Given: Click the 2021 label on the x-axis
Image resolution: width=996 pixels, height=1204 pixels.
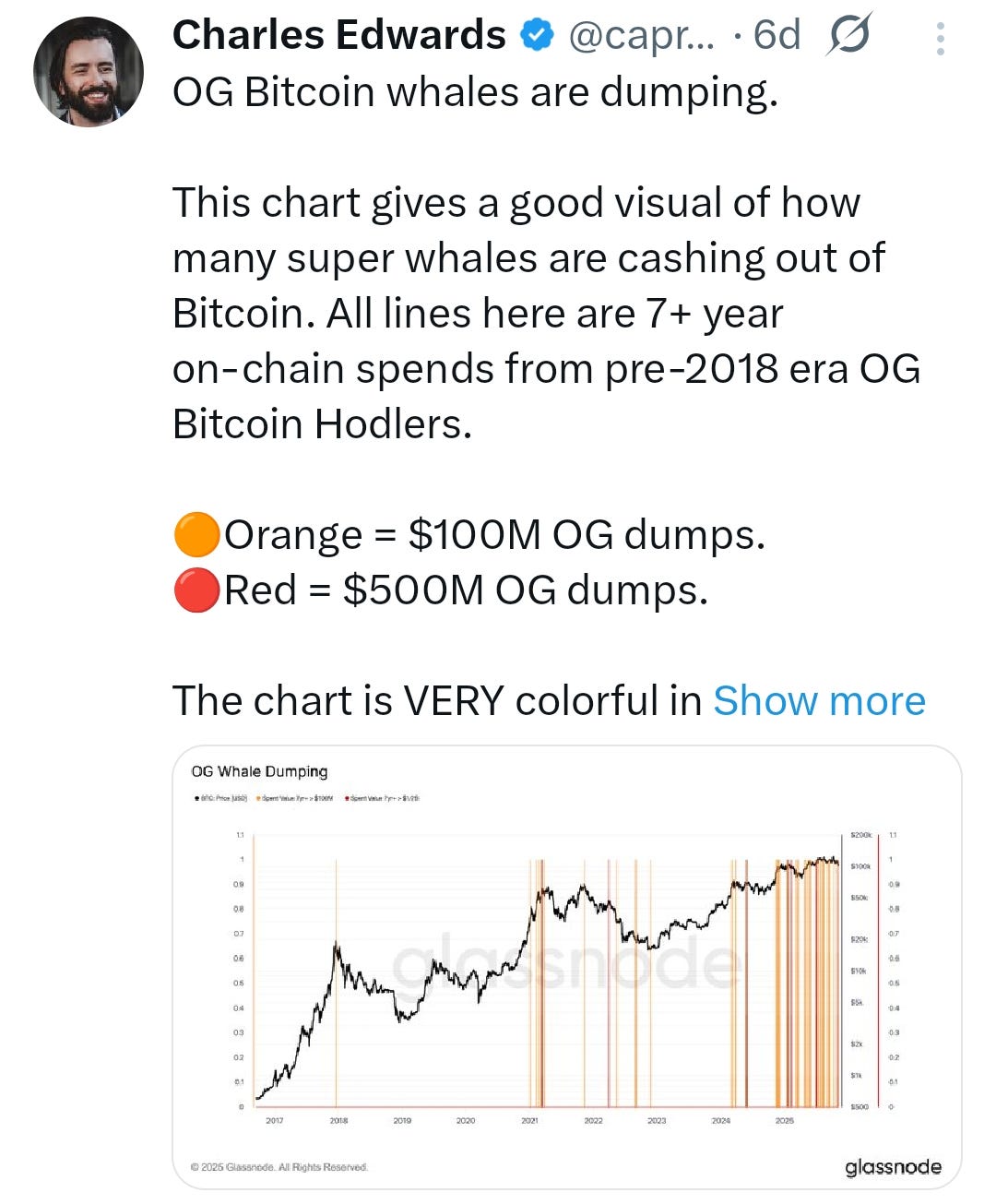Looking at the screenshot, I should click(x=529, y=1120).
